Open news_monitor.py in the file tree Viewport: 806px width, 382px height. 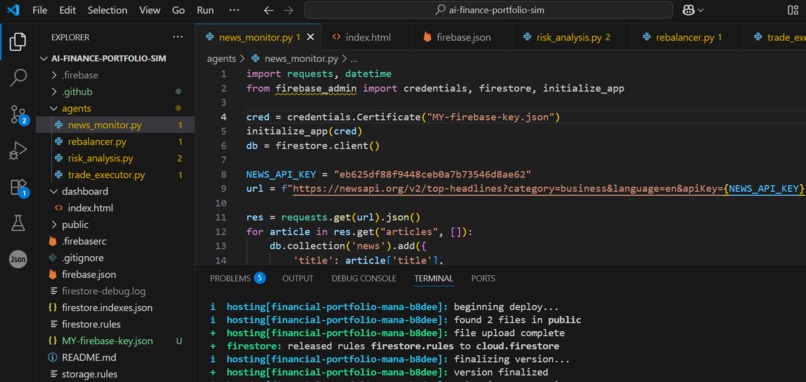point(104,125)
